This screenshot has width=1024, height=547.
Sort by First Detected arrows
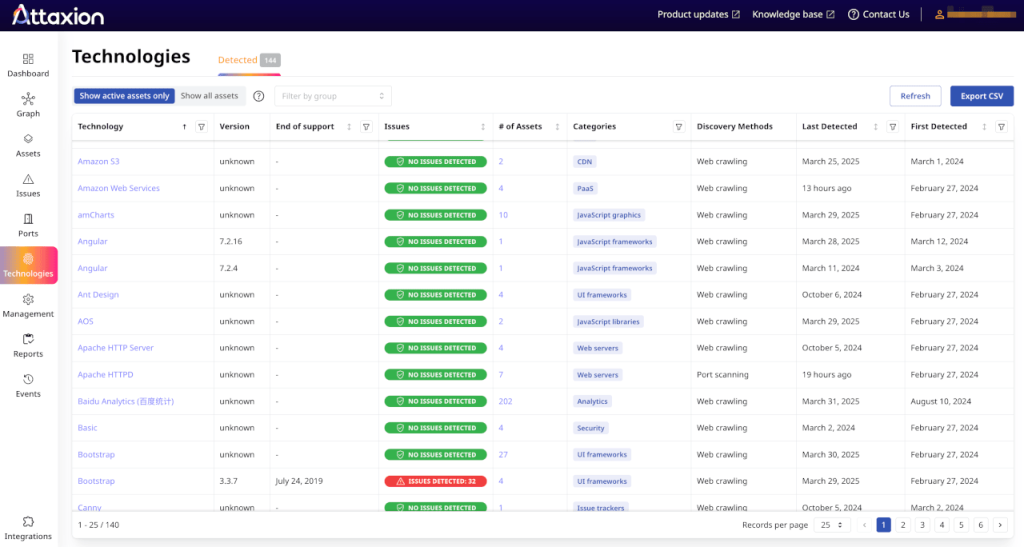coord(984,127)
